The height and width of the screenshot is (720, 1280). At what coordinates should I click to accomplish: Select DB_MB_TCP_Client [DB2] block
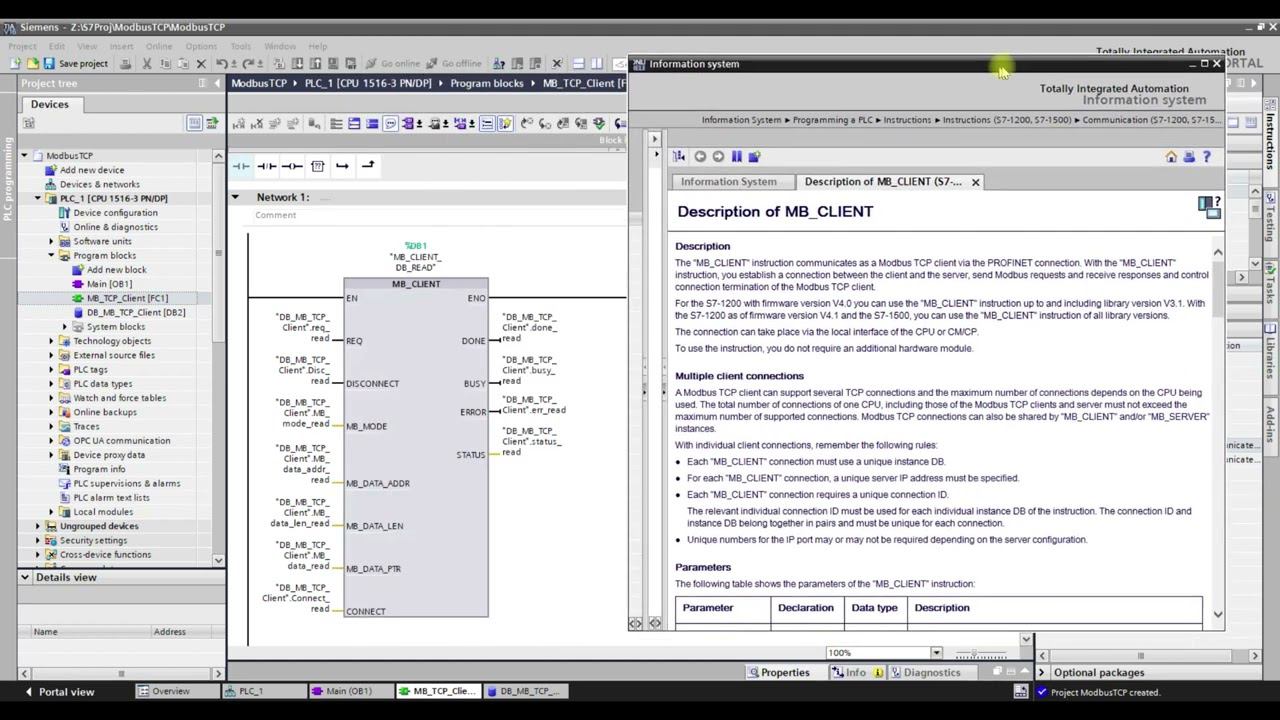(136, 312)
